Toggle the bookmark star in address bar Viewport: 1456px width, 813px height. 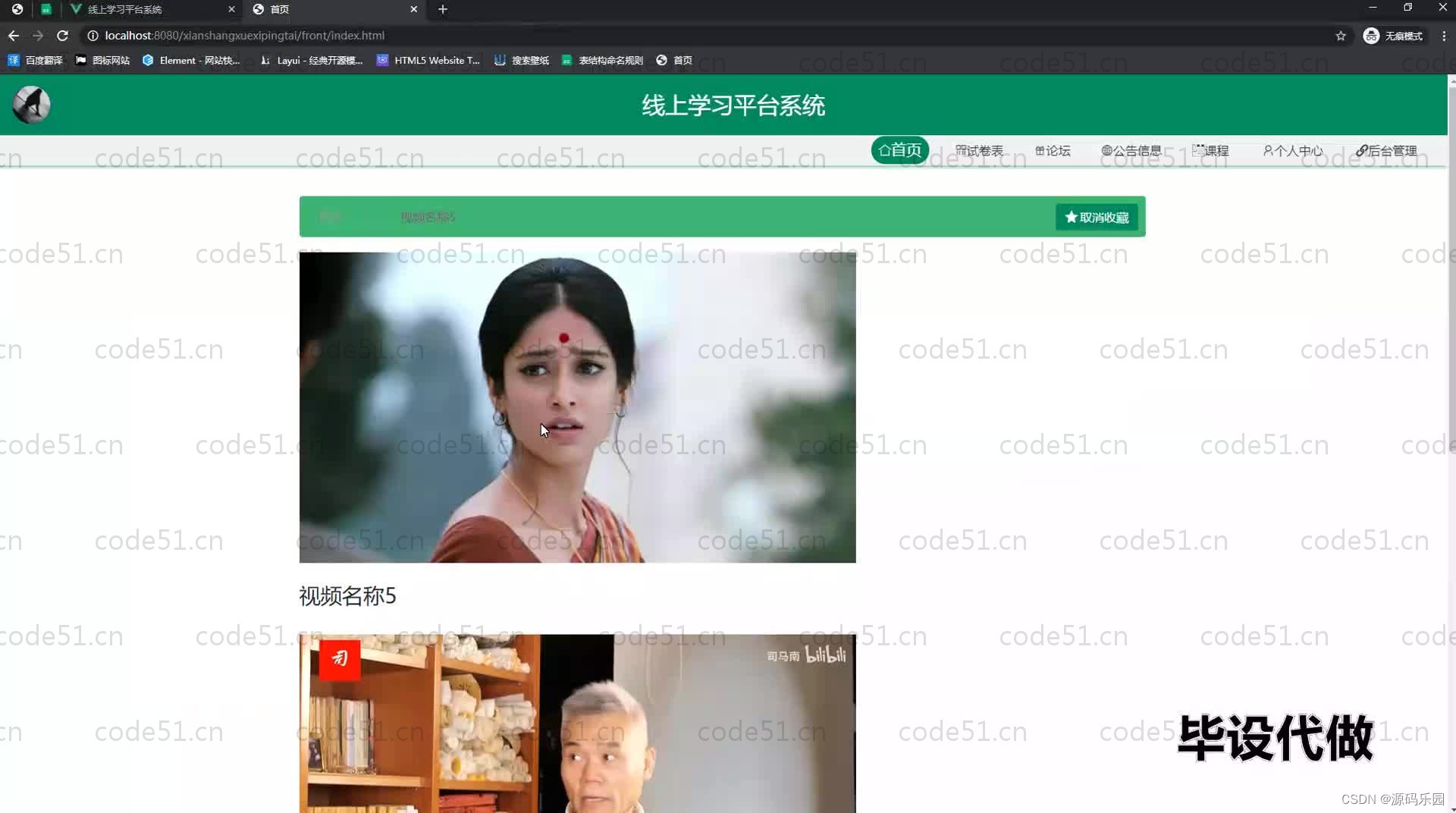click(1341, 36)
